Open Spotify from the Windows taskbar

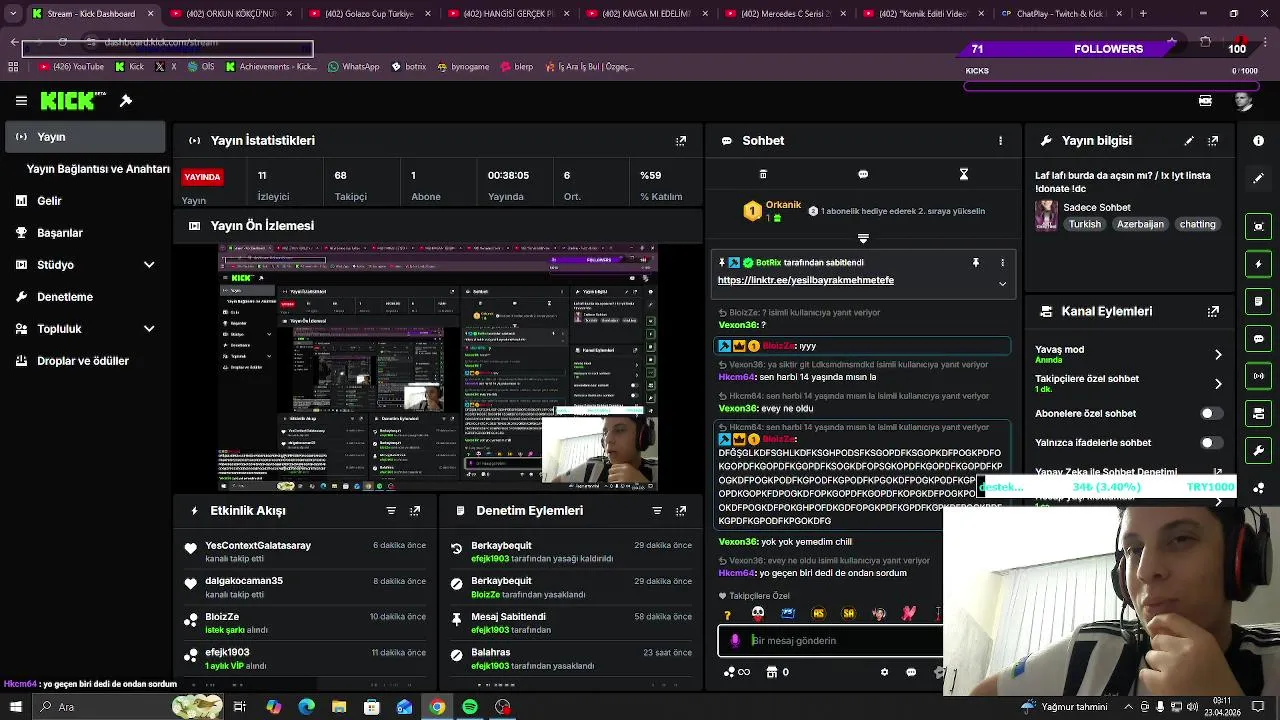470,707
